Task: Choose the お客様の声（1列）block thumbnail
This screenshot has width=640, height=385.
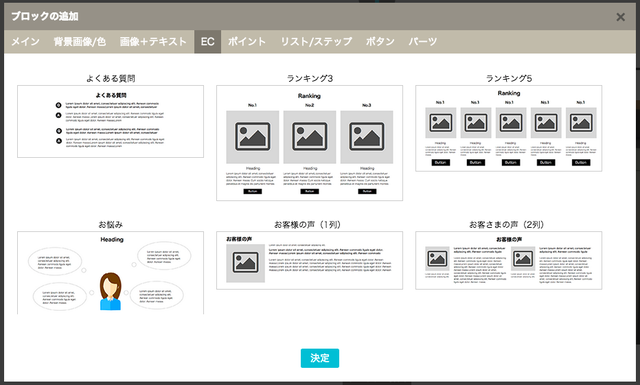Action: (x=309, y=260)
